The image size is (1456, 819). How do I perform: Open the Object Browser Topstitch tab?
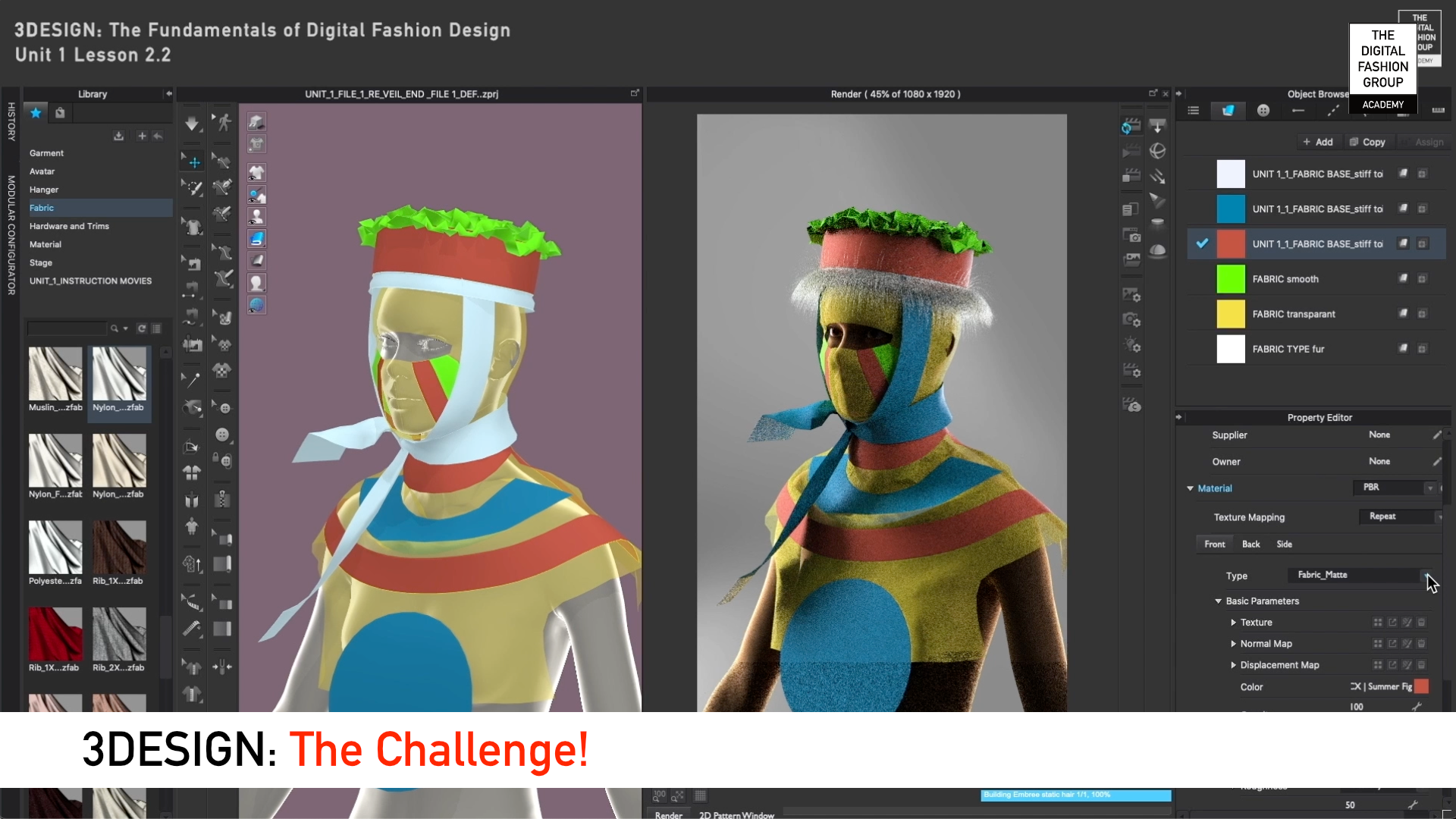click(x=1333, y=111)
